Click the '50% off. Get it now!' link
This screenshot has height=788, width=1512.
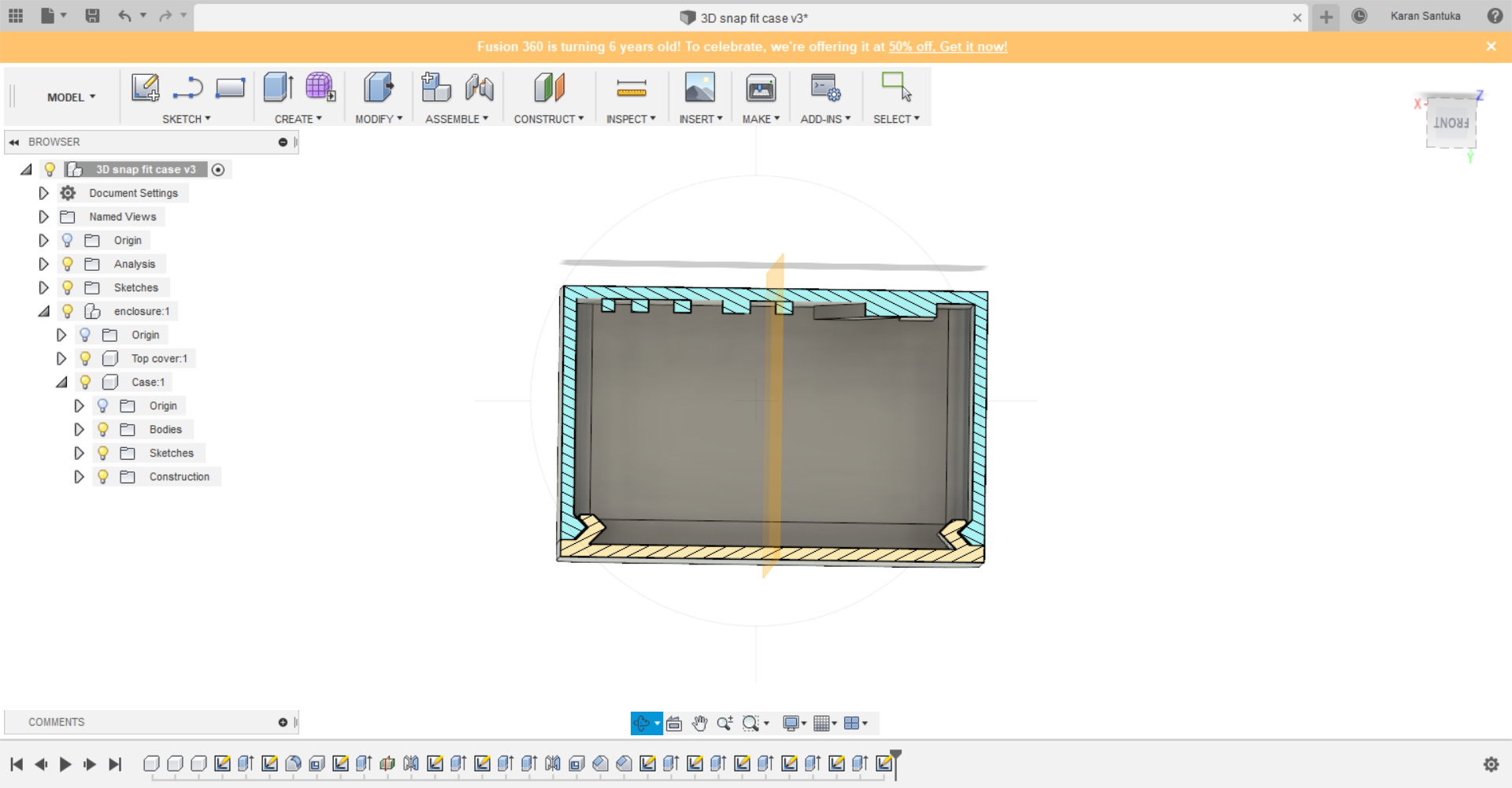[x=948, y=46]
